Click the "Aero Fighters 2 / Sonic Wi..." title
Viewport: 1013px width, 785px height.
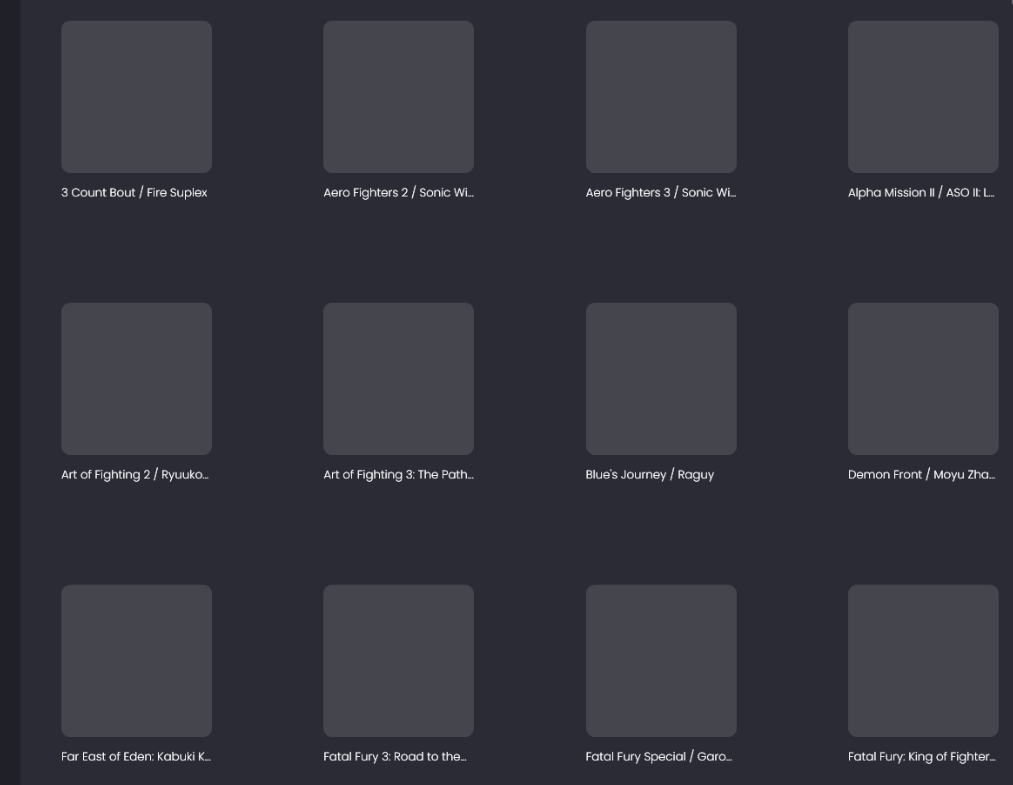[399, 193]
